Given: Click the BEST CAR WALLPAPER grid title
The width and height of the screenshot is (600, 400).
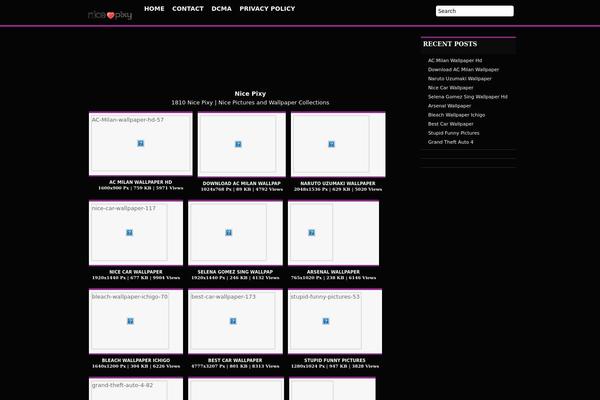Looking at the screenshot, I should 235,360.
